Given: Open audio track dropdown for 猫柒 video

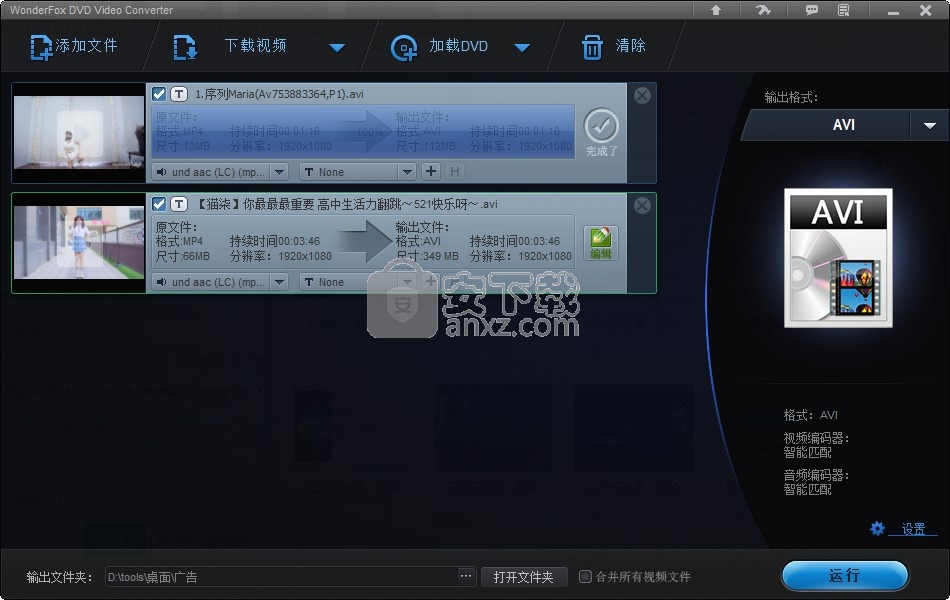Looking at the screenshot, I should [279, 282].
